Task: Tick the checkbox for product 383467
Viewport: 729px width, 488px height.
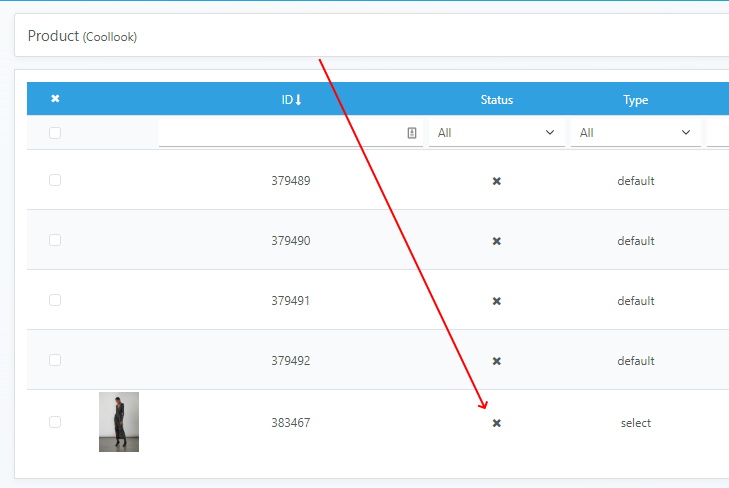Action: 55,422
